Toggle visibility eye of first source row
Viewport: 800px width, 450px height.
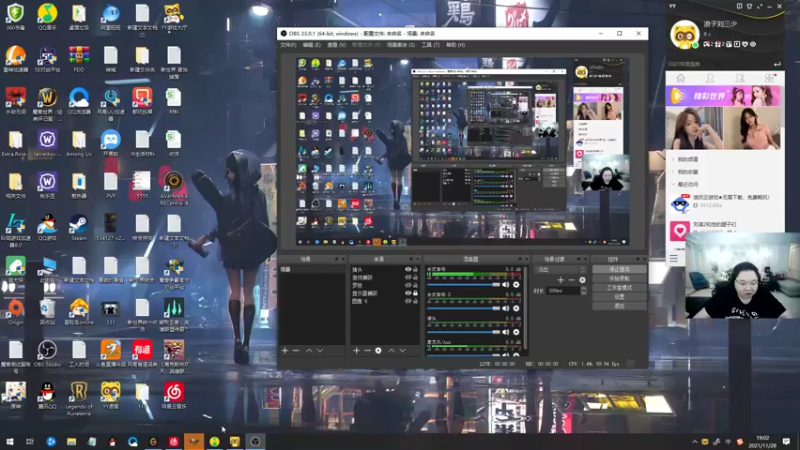click(x=408, y=269)
